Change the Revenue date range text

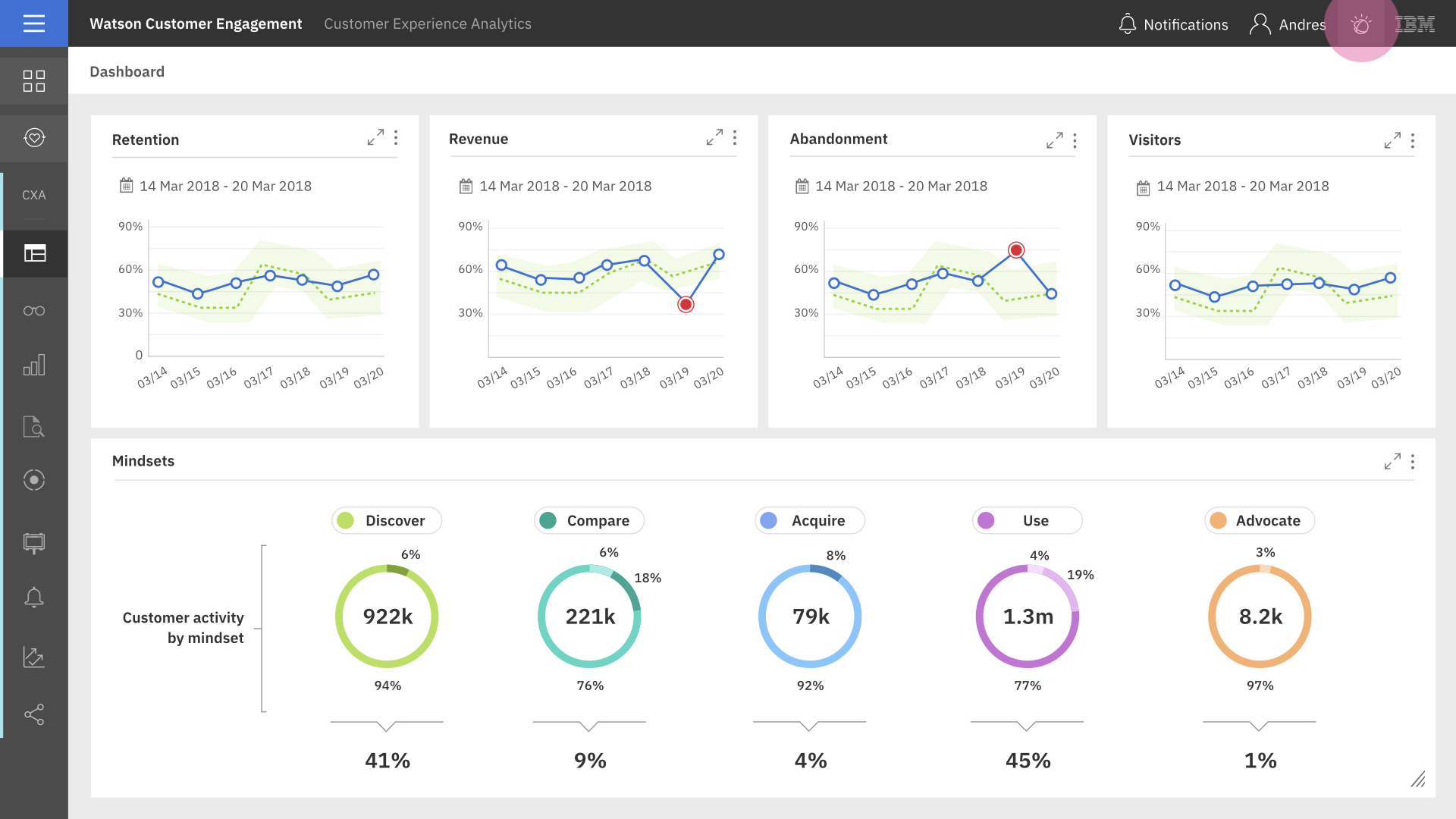click(x=566, y=186)
